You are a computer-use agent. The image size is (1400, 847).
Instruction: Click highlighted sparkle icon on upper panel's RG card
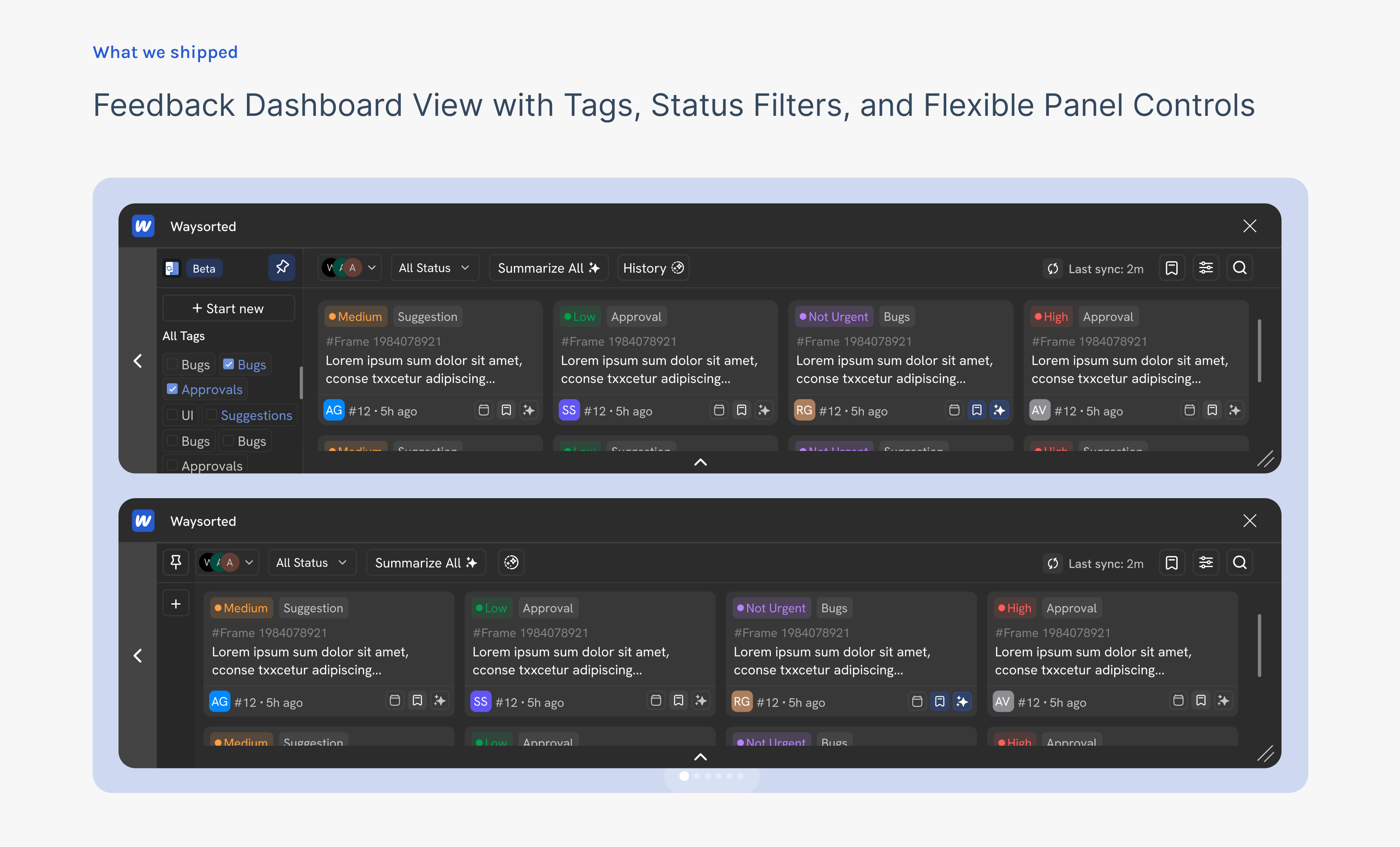999,410
